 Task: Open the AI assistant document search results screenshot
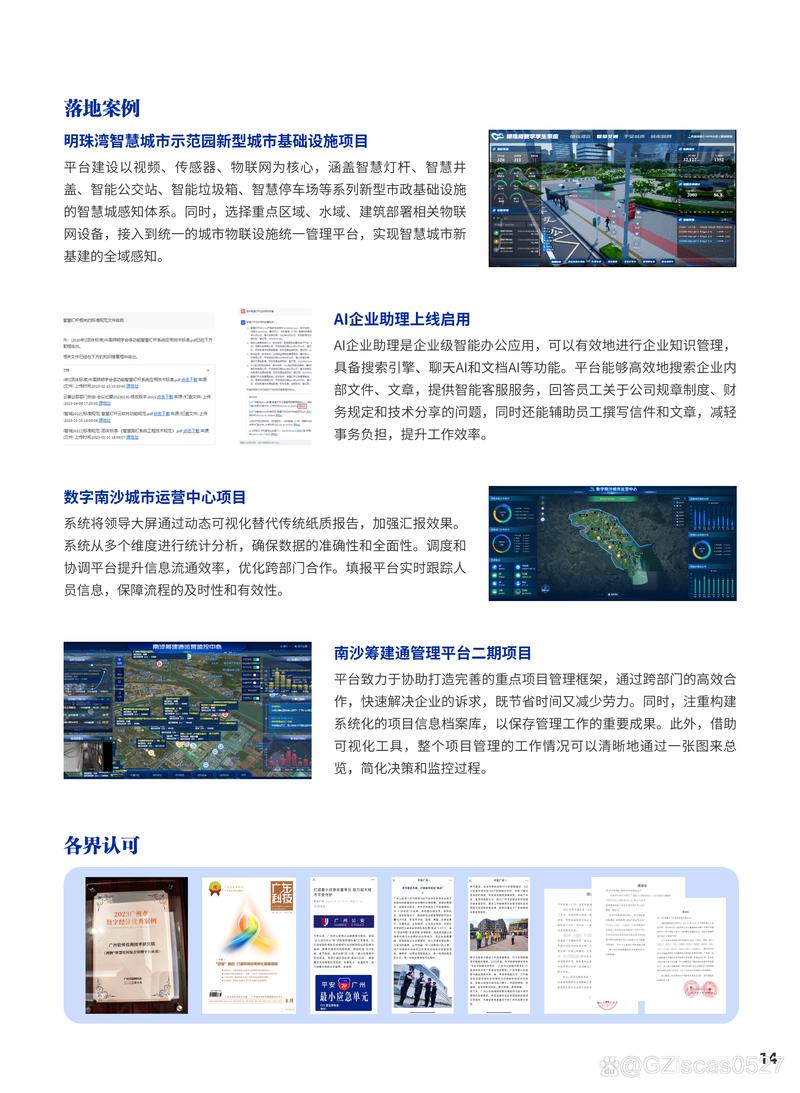click(x=139, y=378)
